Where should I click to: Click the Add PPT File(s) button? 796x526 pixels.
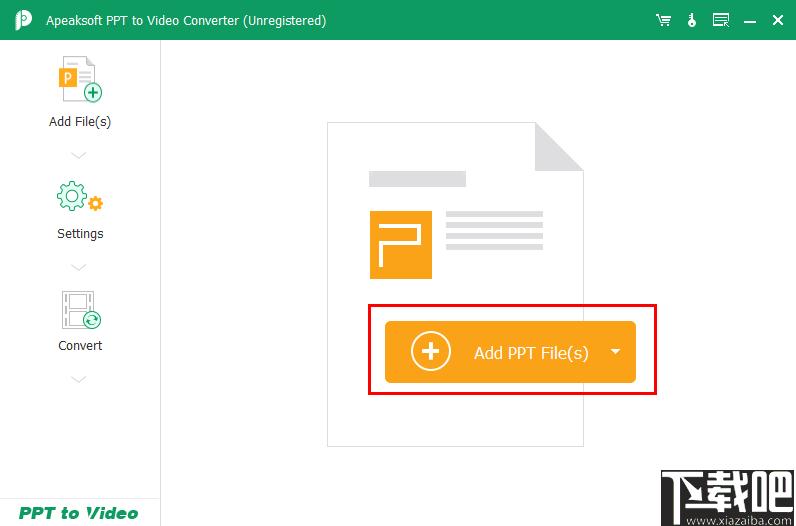510,352
